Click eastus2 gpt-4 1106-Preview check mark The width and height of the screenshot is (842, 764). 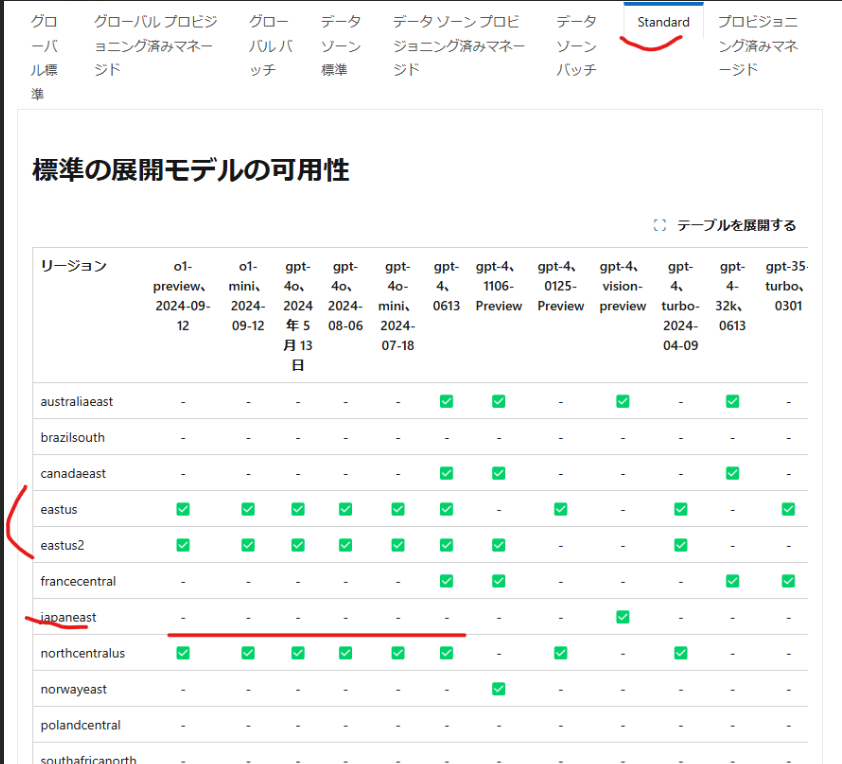(498, 545)
